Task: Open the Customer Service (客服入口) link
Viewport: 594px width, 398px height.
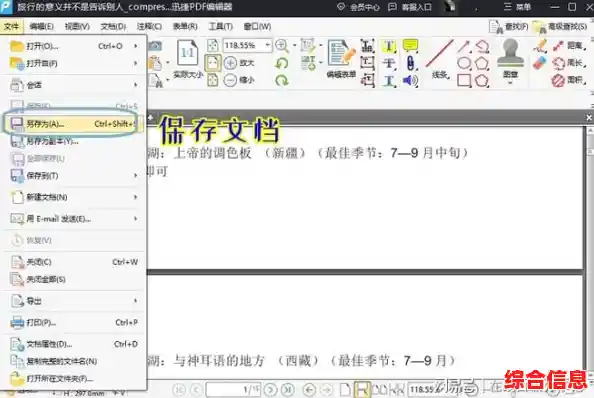Action: 410,7
